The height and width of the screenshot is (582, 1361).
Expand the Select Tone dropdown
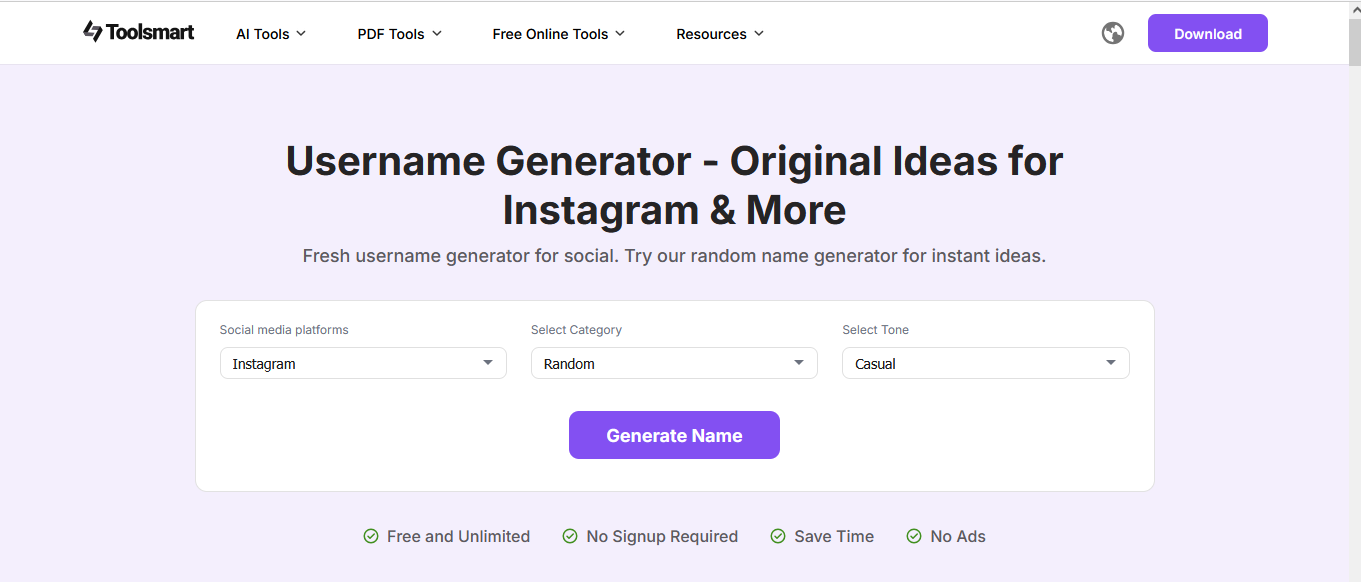click(x=986, y=363)
